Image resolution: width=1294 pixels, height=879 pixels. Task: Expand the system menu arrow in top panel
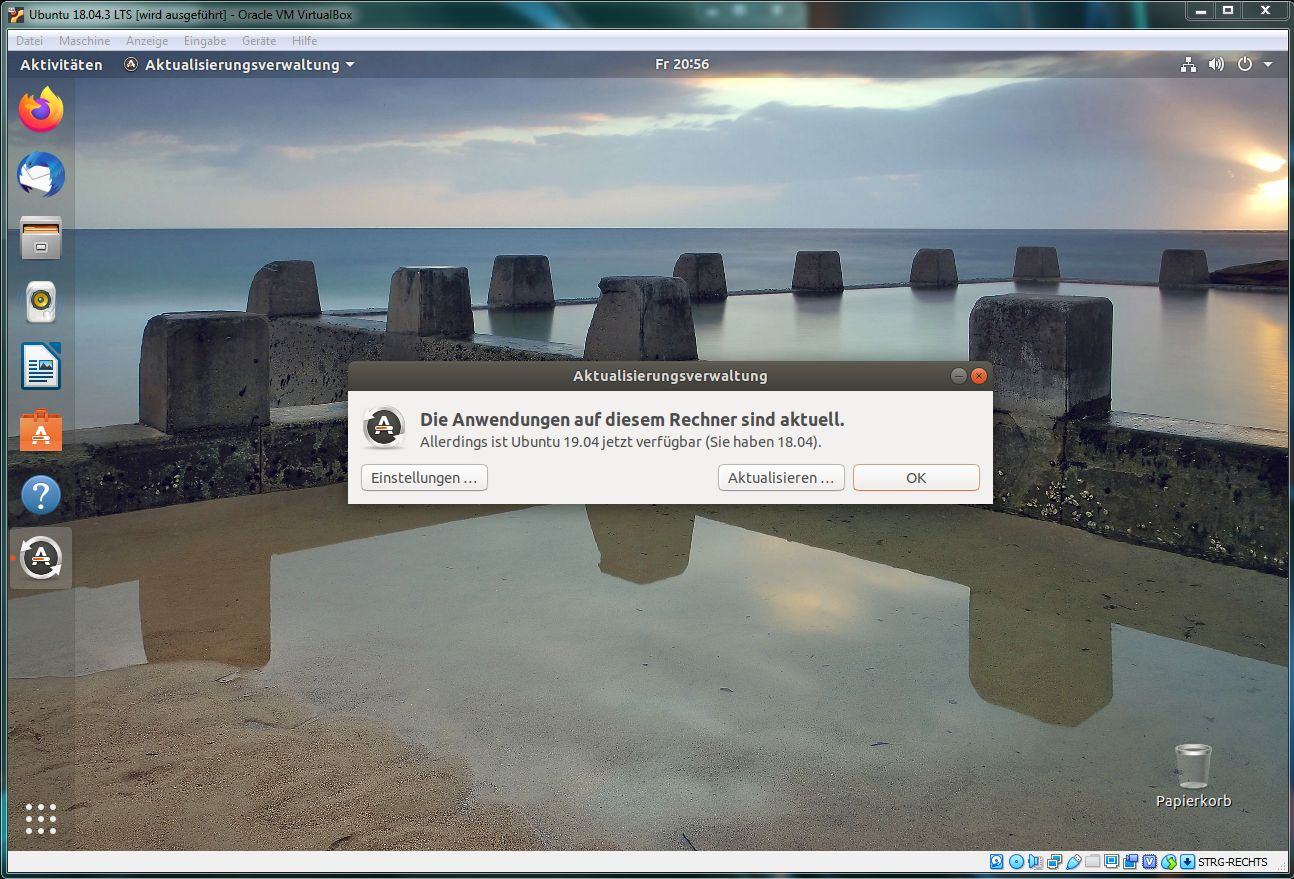coord(1268,64)
